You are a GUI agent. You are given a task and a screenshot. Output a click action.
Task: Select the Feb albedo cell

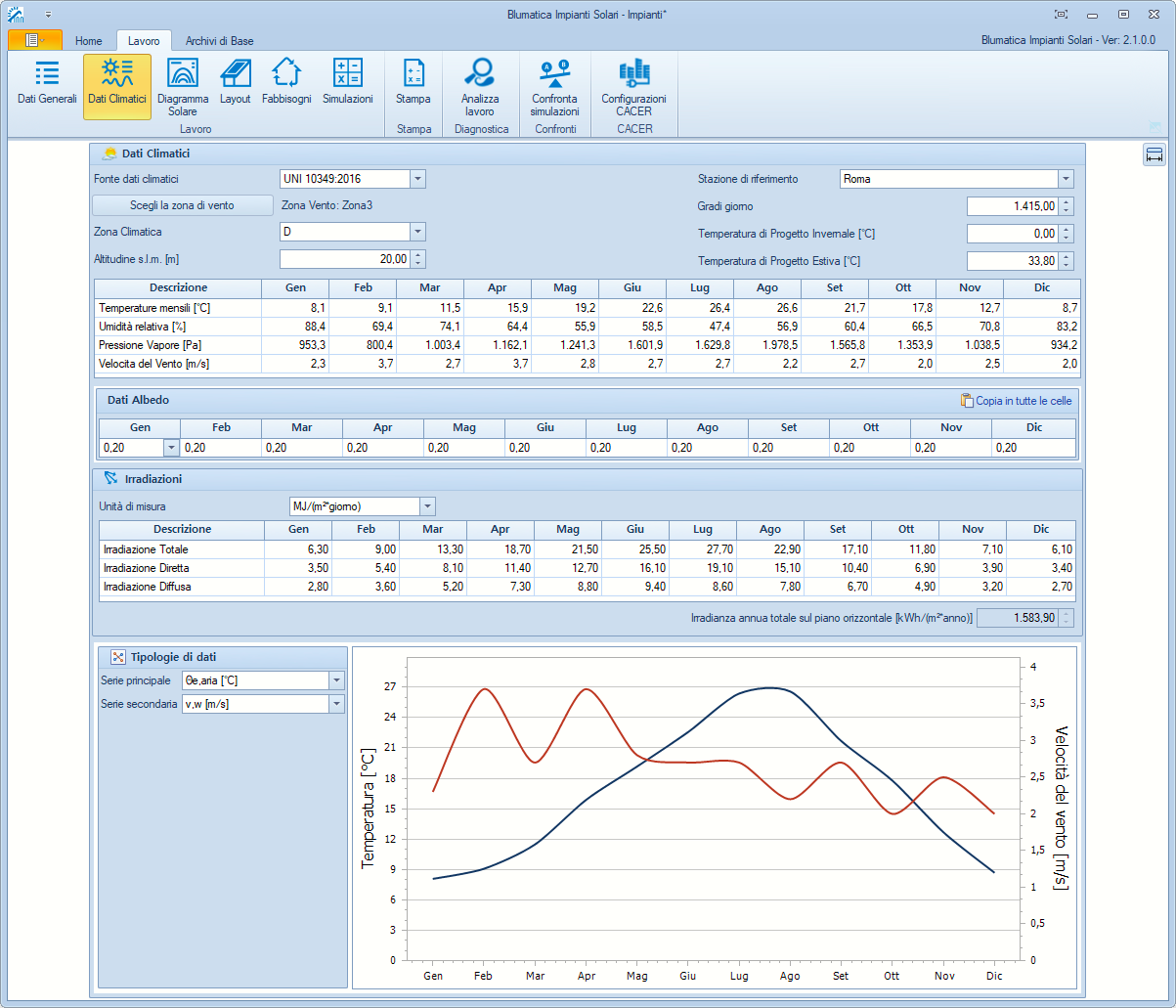point(220,448)
